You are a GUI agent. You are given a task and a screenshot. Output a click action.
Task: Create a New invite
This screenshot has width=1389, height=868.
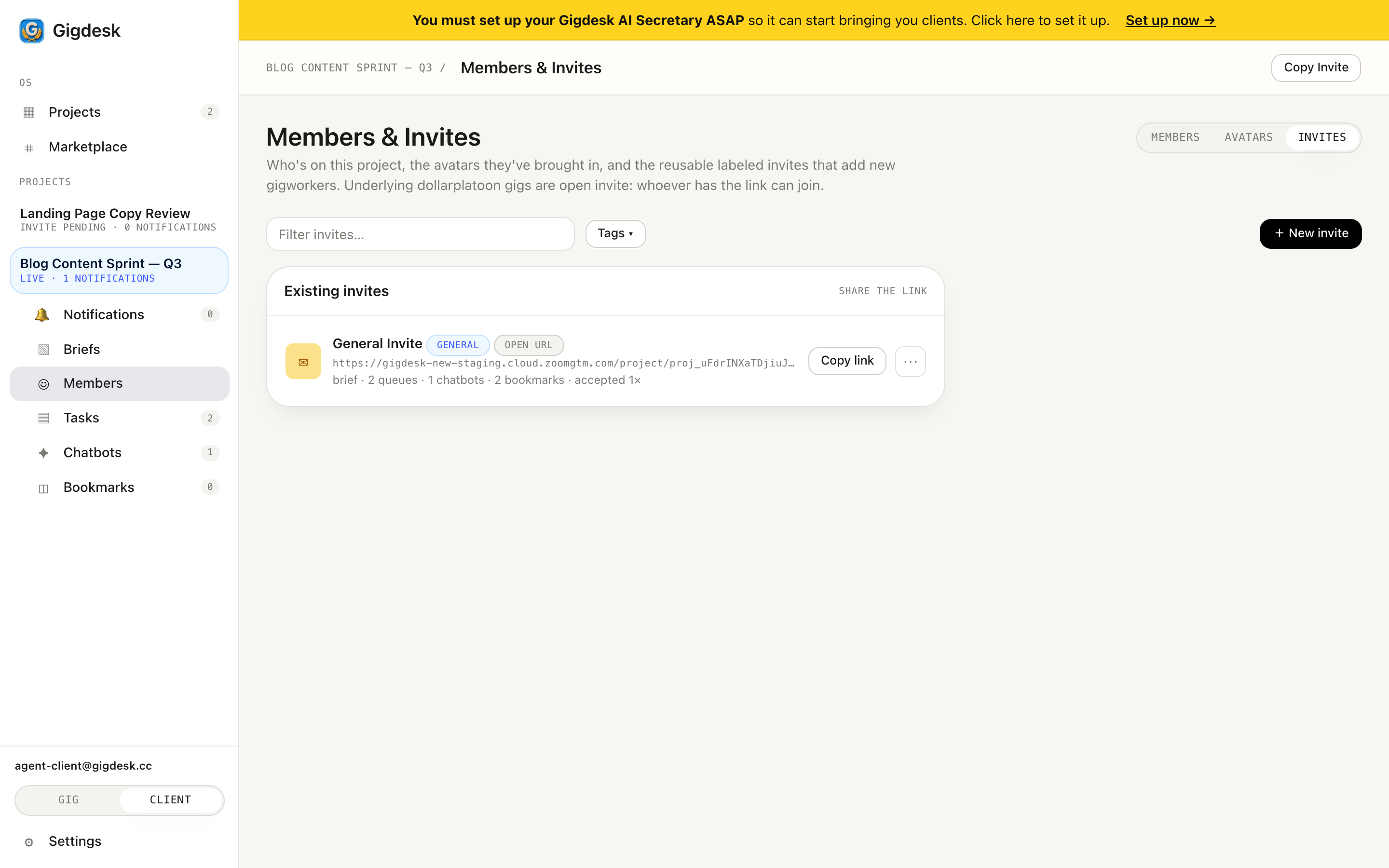1310,234
